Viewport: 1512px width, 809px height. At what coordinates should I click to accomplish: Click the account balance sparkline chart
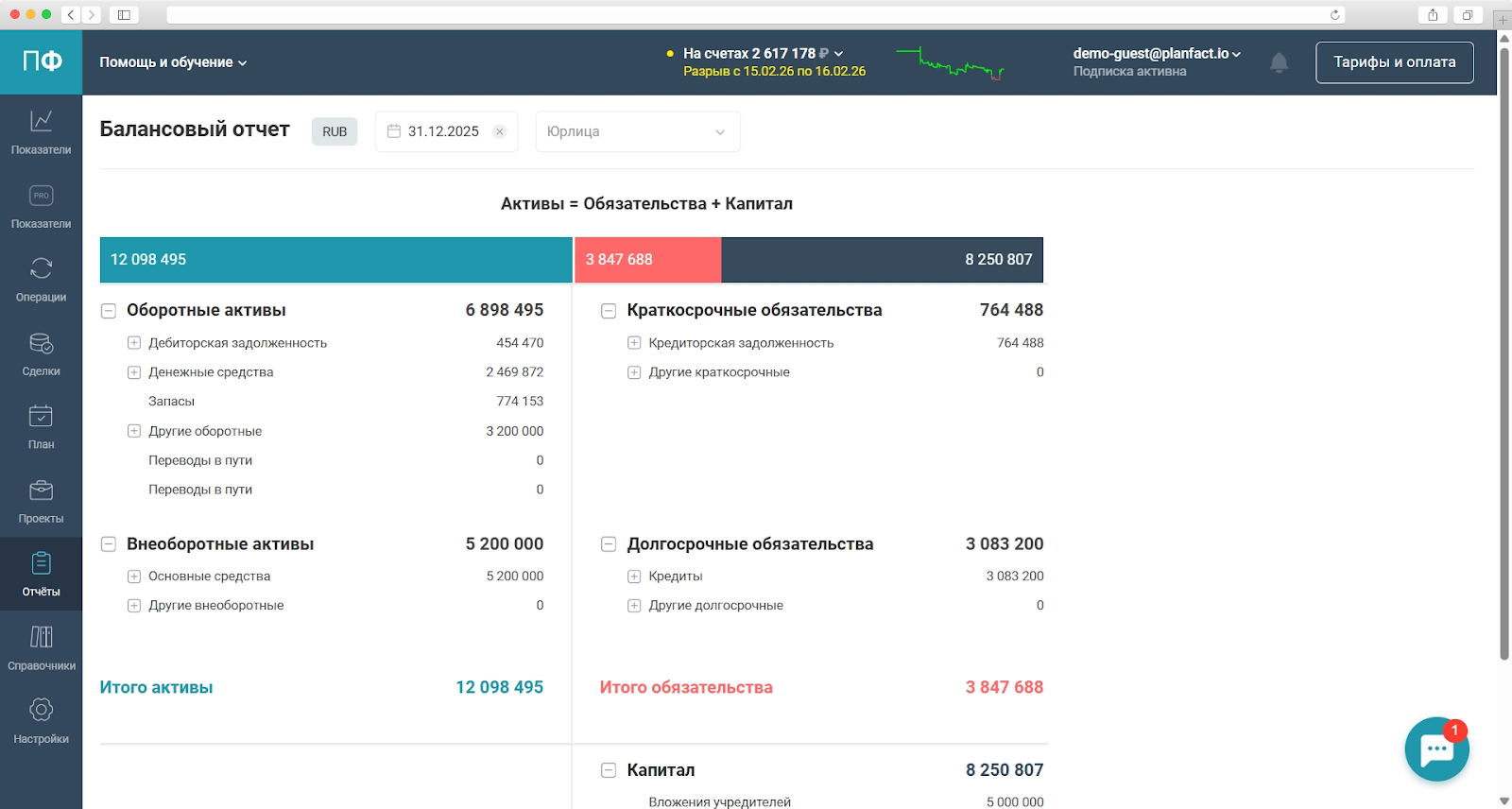click(950, 63)
